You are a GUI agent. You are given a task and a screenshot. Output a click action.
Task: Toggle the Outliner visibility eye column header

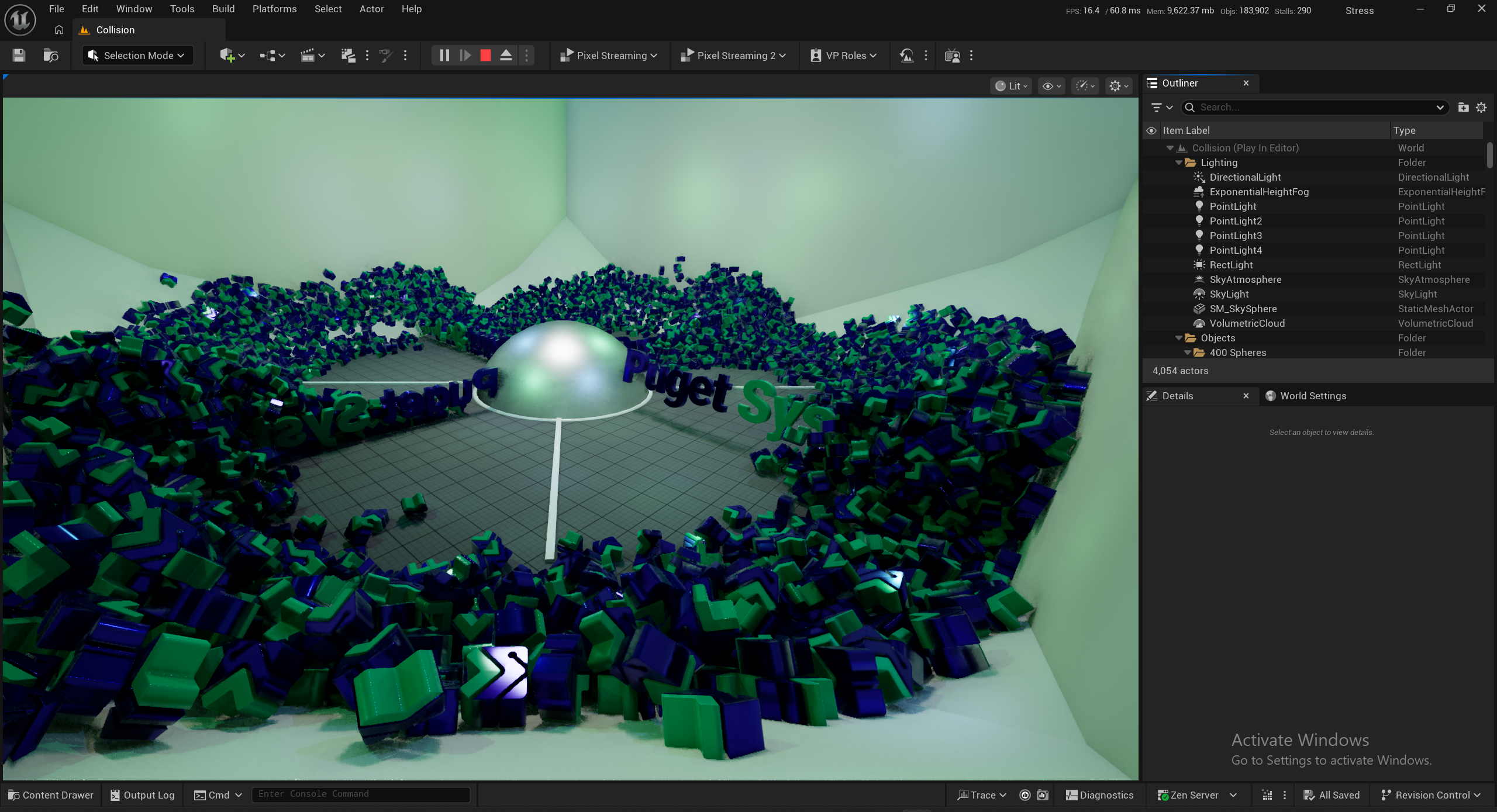[1151, 130]
